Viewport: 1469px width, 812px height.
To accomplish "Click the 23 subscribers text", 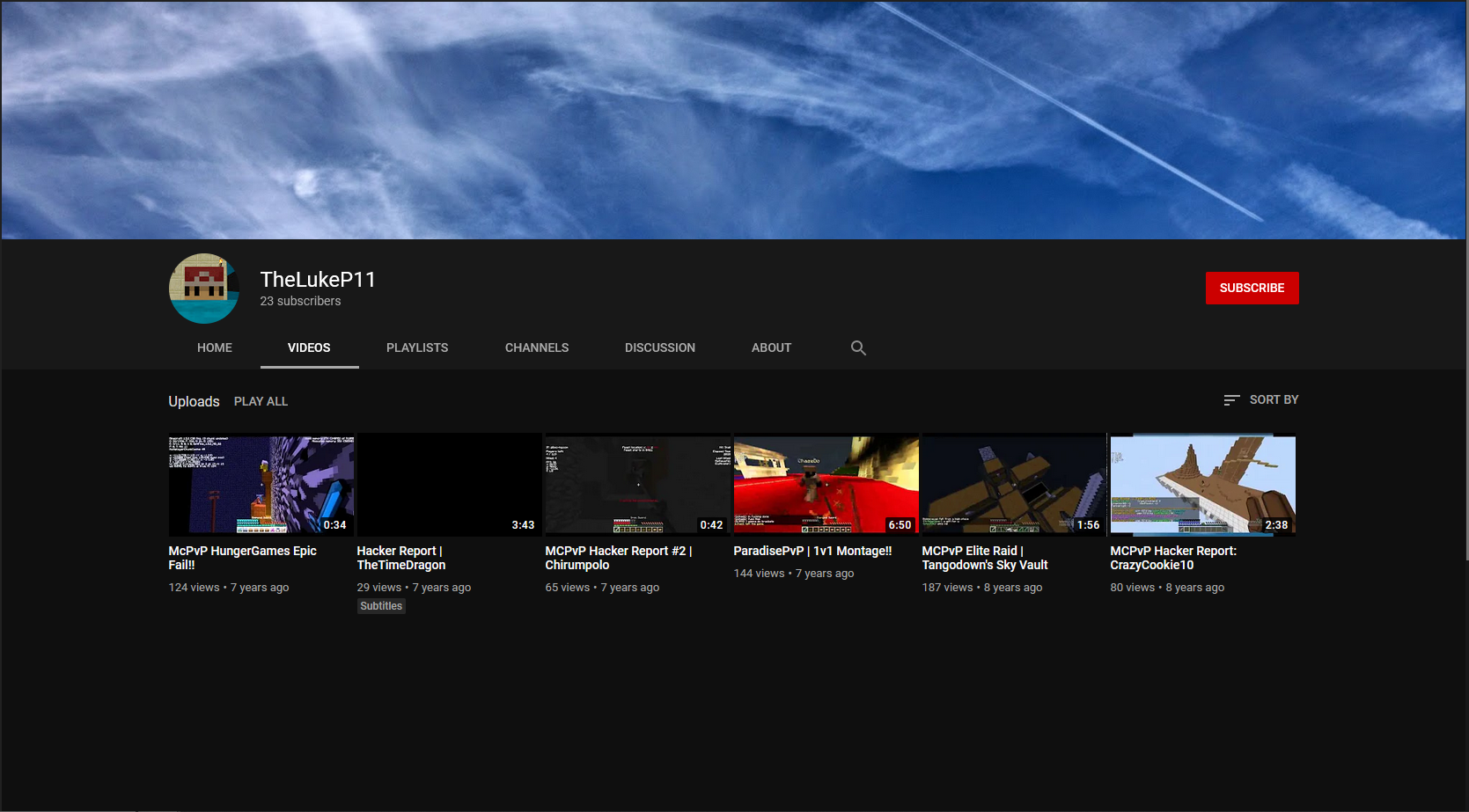I will pyautogui.click(x=300, y=301).
